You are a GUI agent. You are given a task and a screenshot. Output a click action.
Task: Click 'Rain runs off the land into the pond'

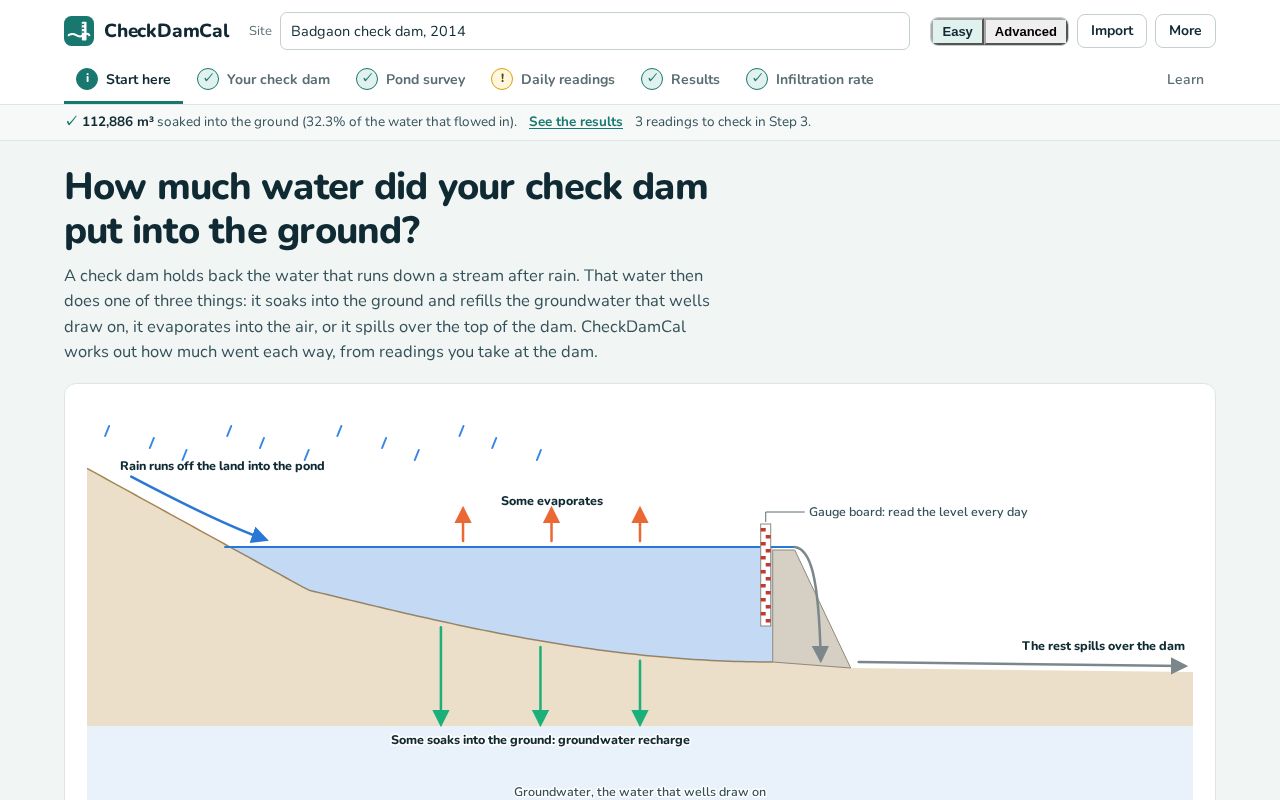[x=222, y=466]
